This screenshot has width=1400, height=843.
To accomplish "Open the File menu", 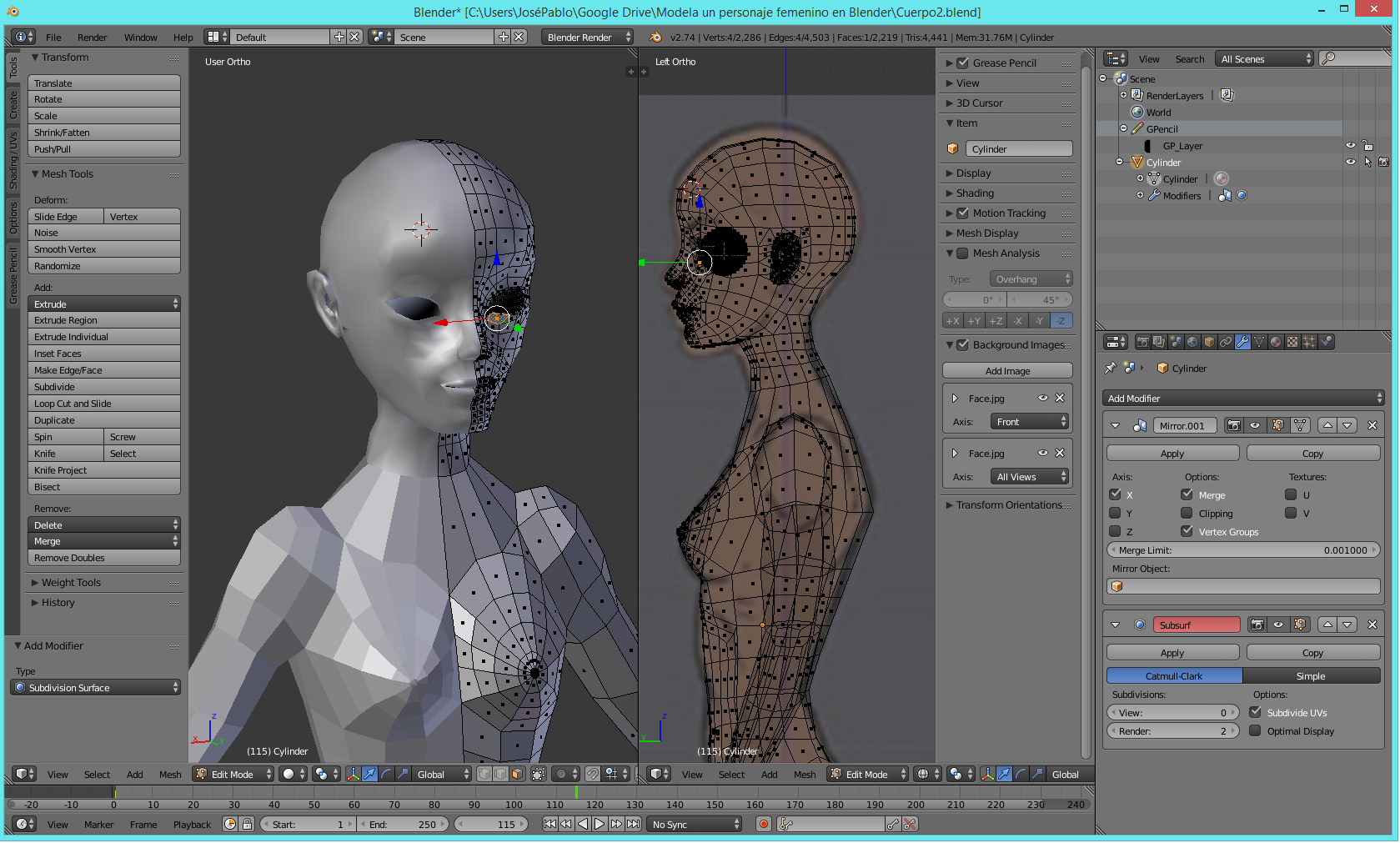I will coord(53,38).
